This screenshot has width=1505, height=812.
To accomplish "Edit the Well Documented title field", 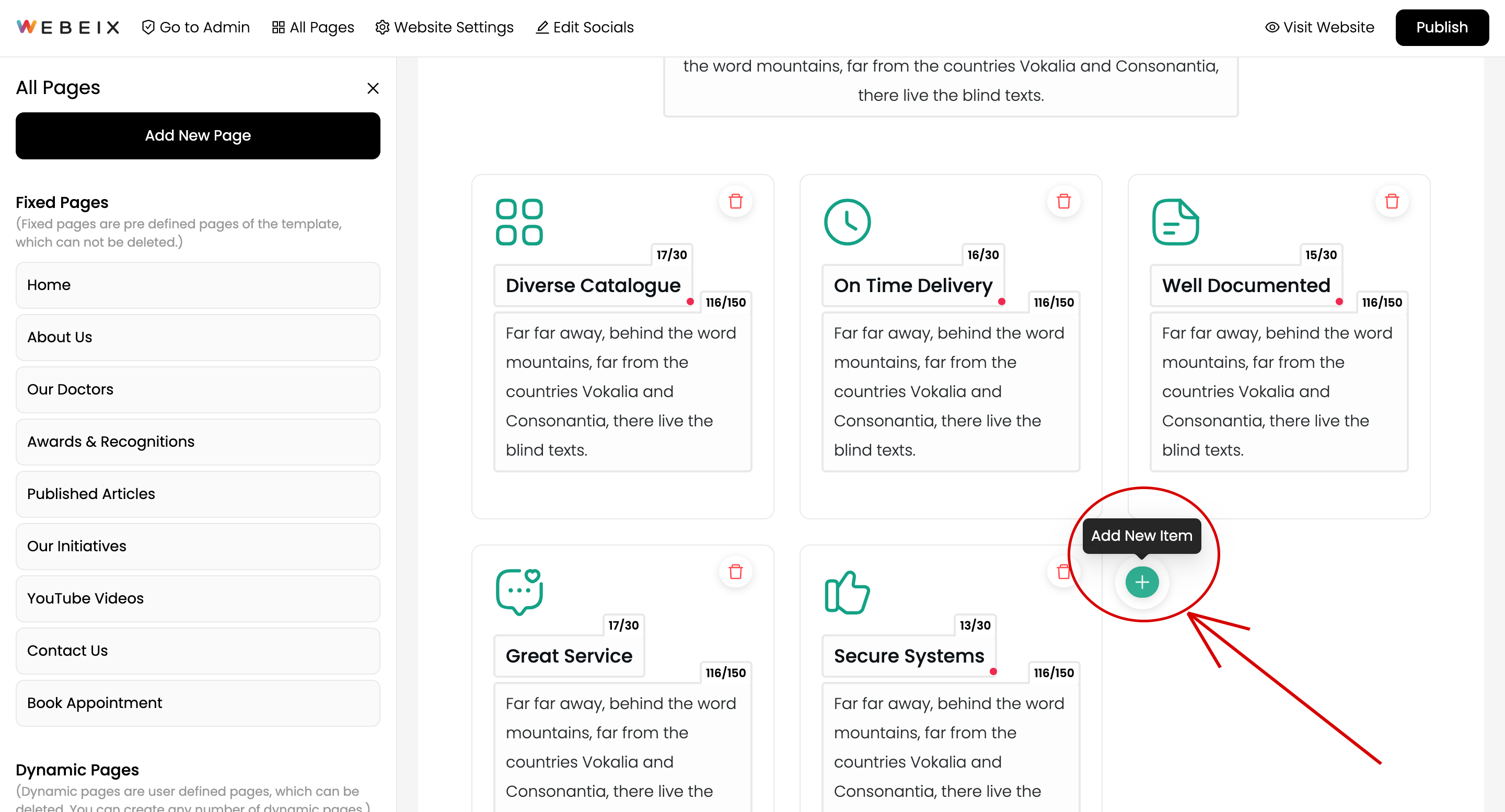I will coord(1246,286).
